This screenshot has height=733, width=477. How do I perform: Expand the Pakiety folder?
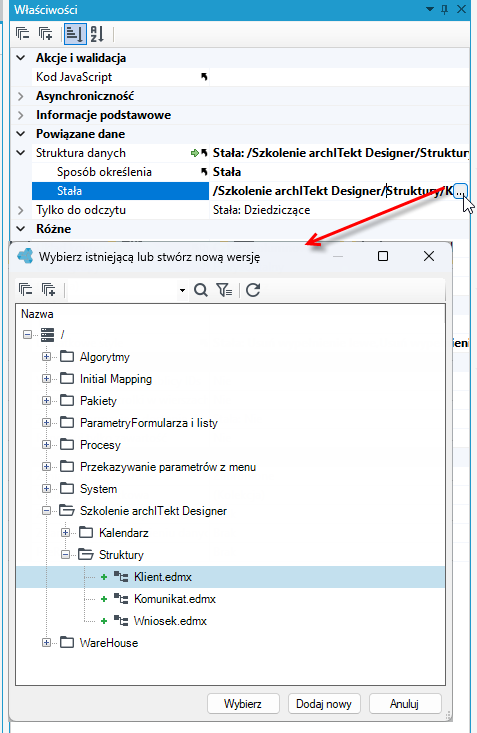(46, 401)
